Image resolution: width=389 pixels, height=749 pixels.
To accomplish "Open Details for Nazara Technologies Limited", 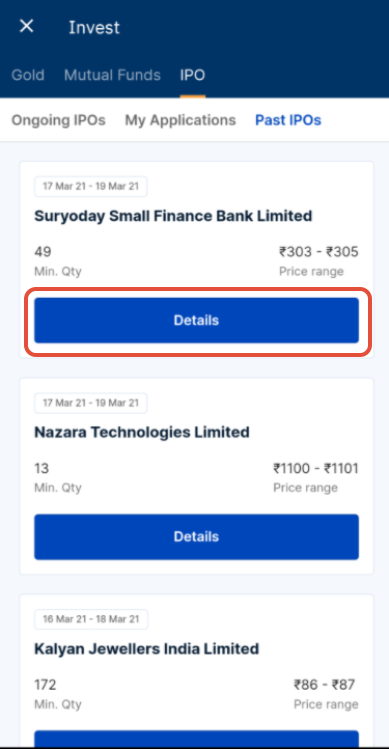I will [196, 537].
